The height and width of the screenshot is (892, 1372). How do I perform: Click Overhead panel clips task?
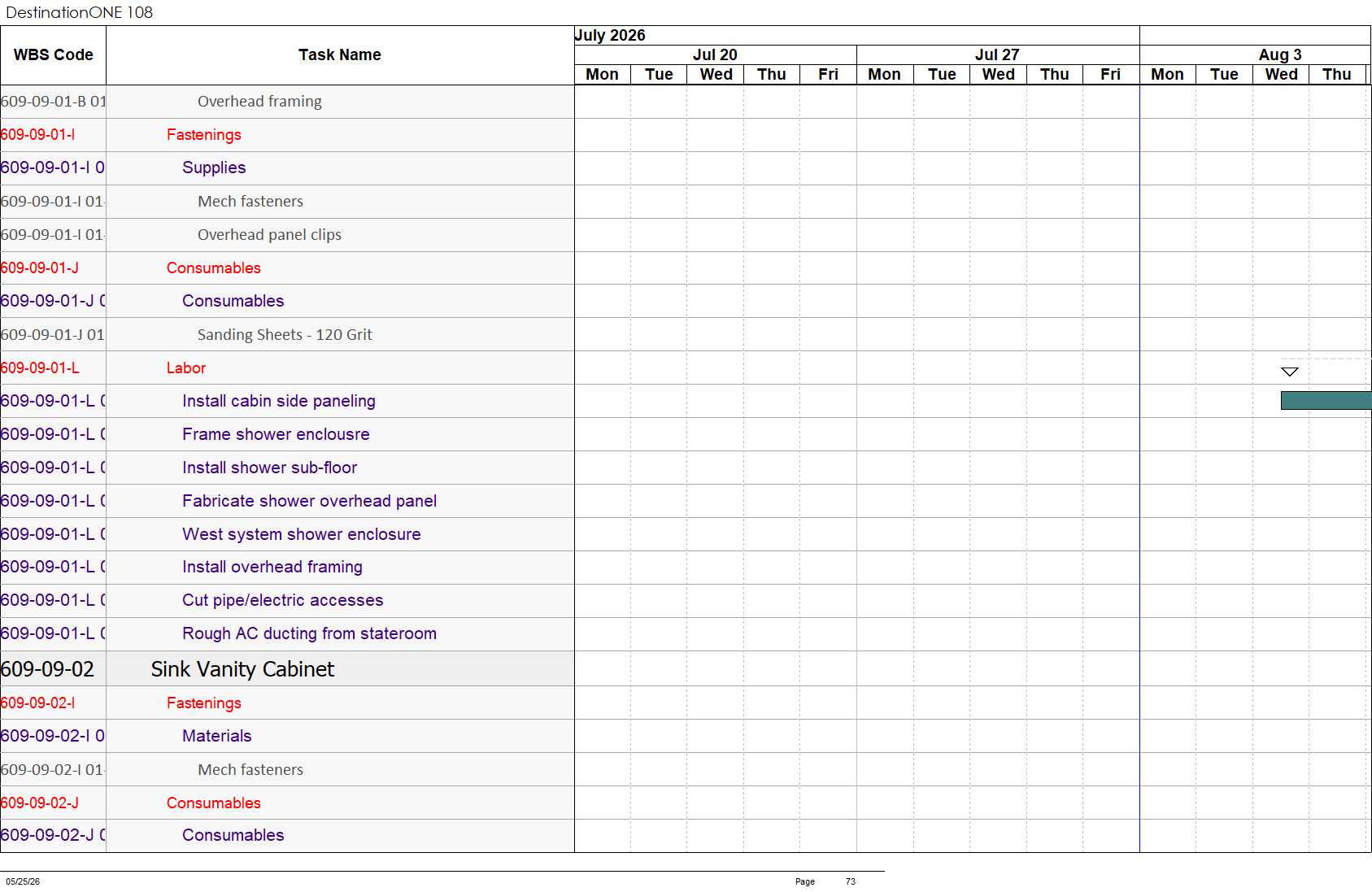point(269,235)
